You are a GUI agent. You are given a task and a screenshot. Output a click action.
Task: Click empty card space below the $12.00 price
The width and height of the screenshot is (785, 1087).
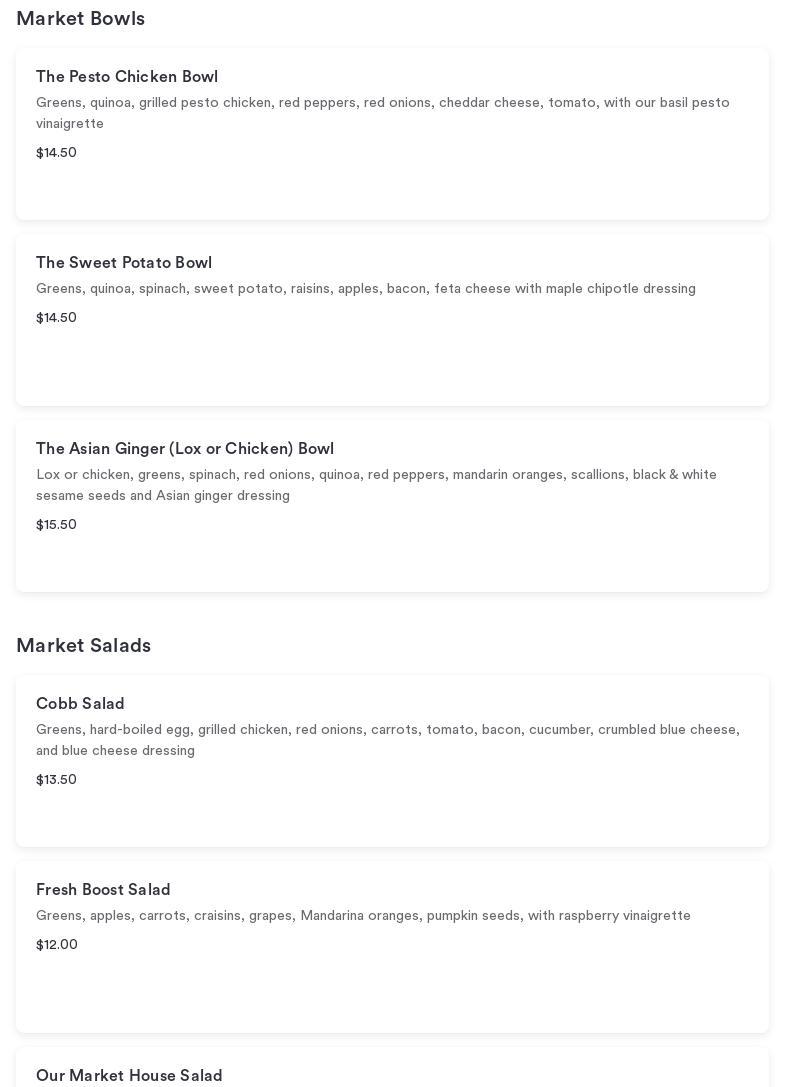click(392, 990)
